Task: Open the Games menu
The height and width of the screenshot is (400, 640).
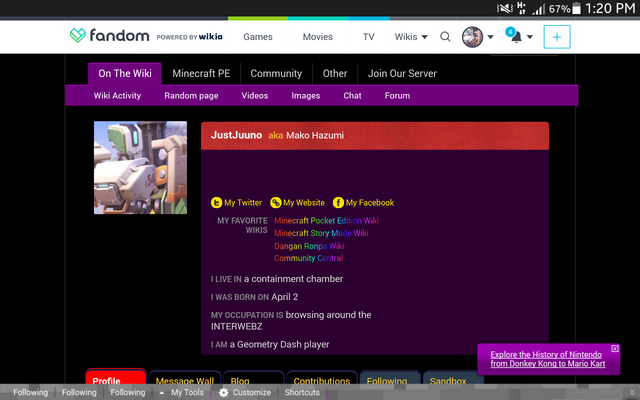Action: tap(258, 37)
